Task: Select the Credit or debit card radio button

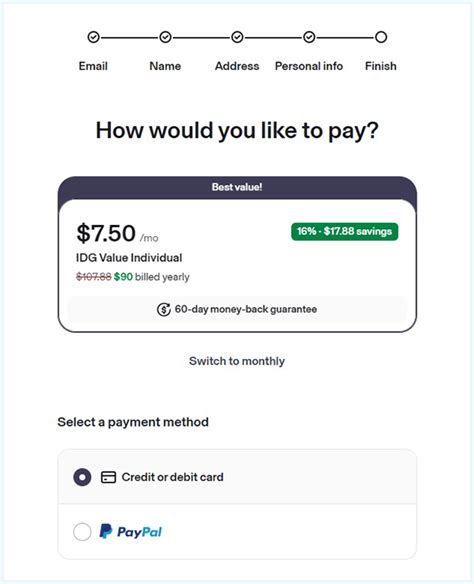Action: click(x=82, y=477)
